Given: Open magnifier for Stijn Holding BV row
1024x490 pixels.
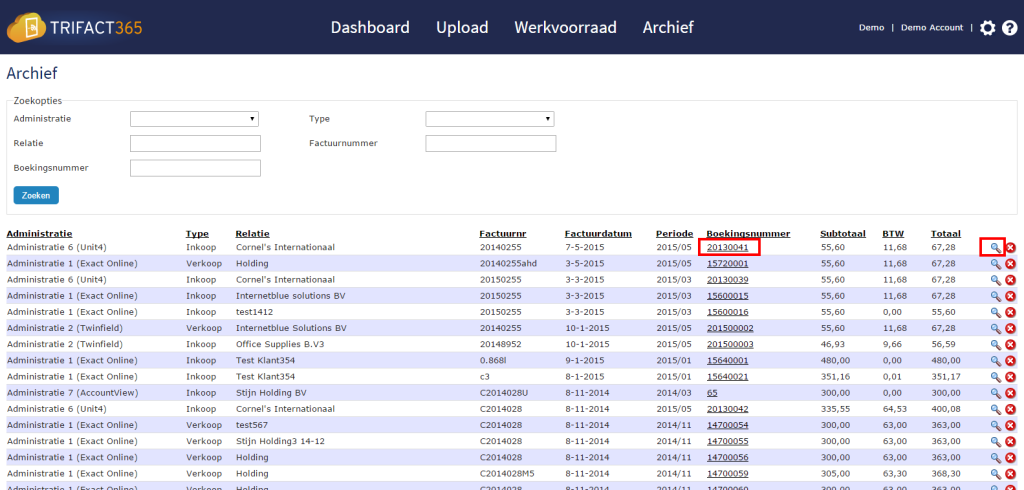Looking at the screenshot, I should tap(995, 393).
